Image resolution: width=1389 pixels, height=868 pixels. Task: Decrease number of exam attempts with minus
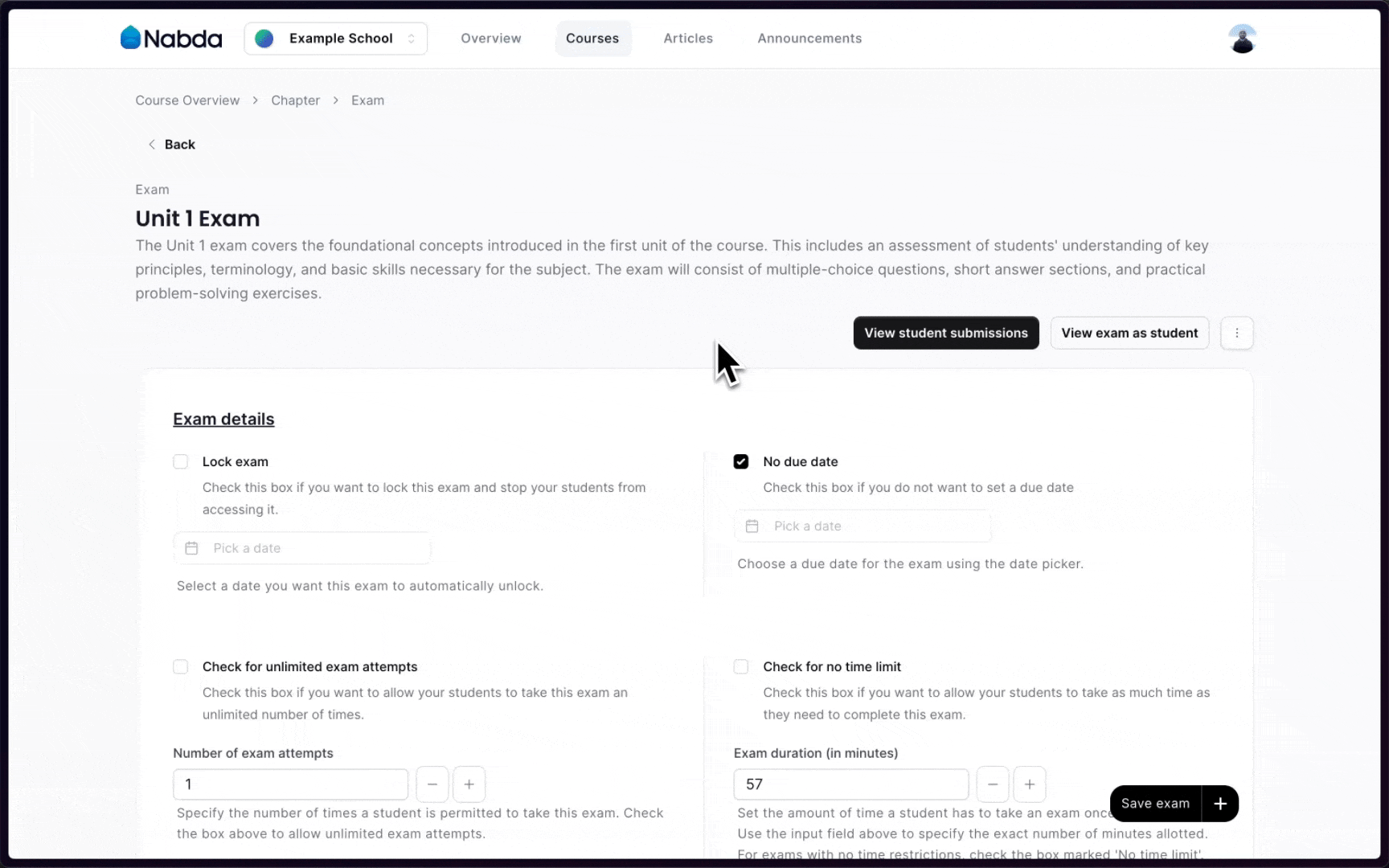tap(432, 784)
